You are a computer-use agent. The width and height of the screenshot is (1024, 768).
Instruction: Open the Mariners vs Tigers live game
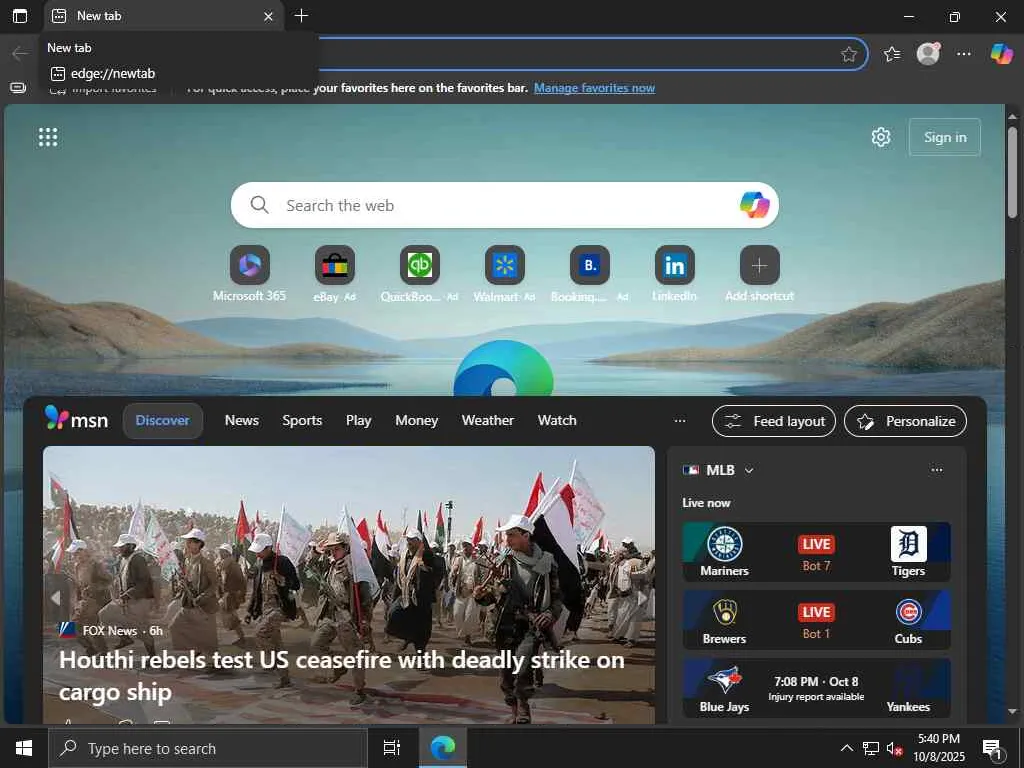(816, 552)
